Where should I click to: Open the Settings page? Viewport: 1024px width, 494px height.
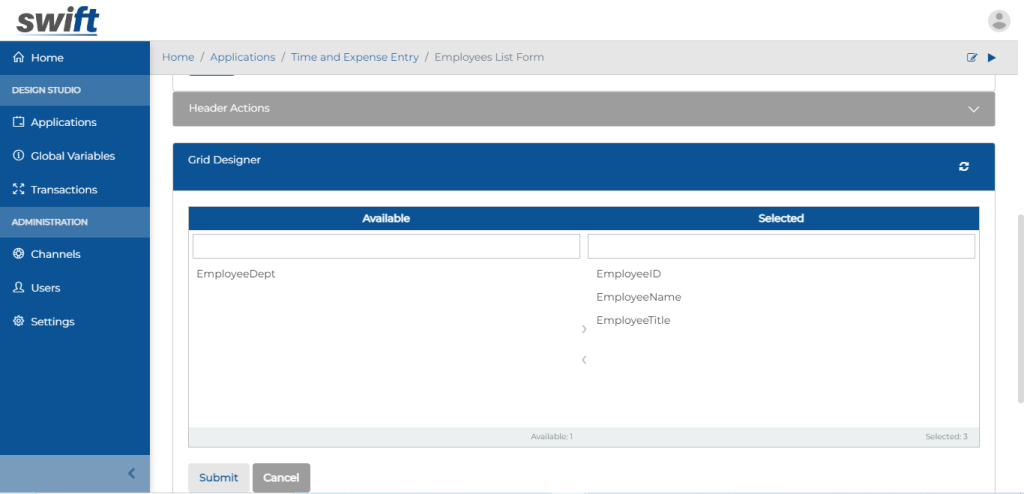52,322
